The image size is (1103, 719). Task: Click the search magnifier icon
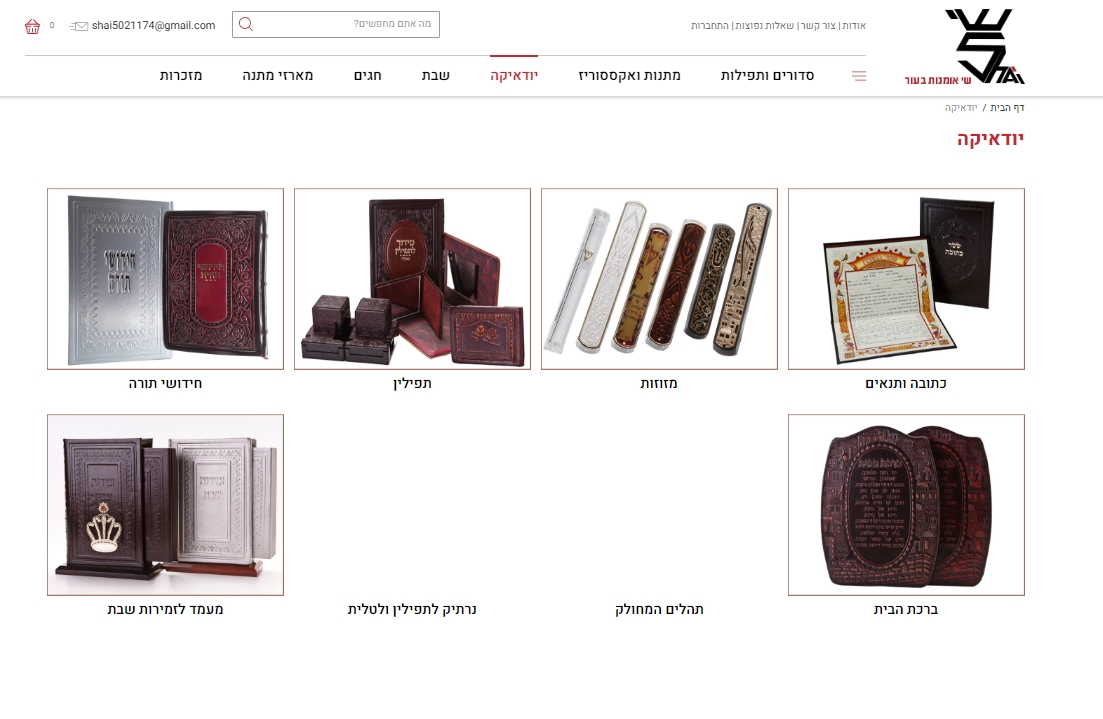click(x=246, y=24)
